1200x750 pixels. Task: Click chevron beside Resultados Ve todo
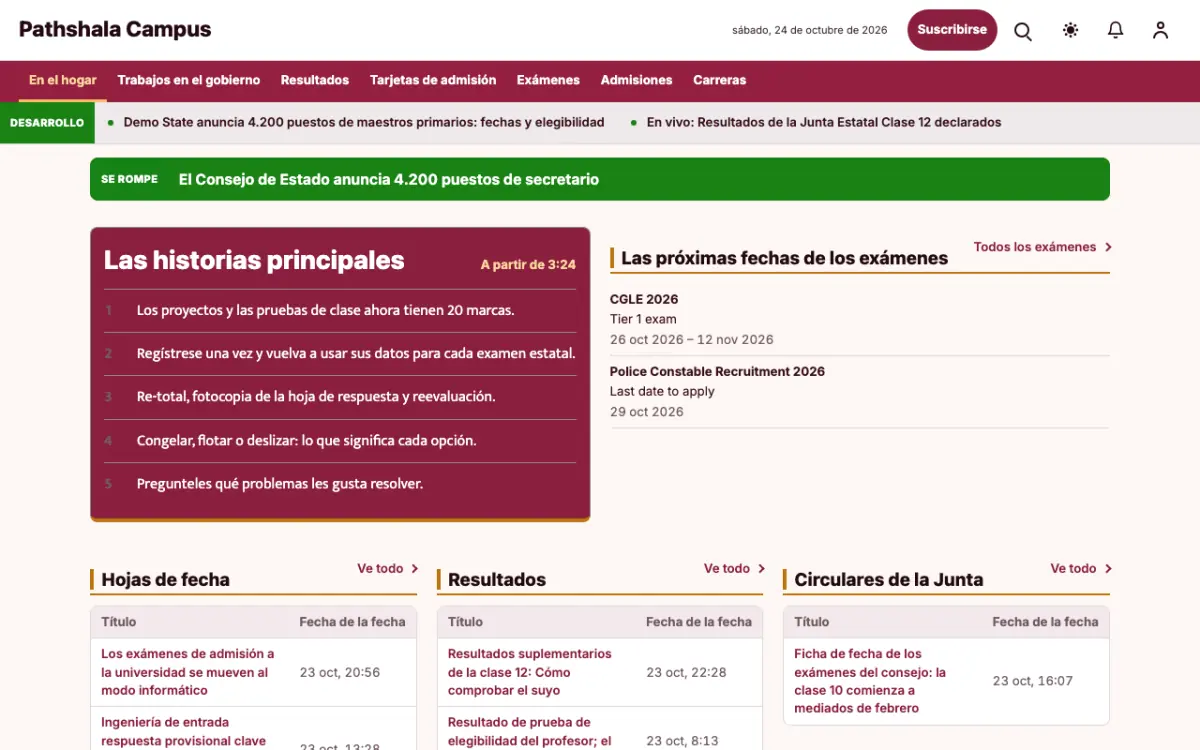pos(761,569)
